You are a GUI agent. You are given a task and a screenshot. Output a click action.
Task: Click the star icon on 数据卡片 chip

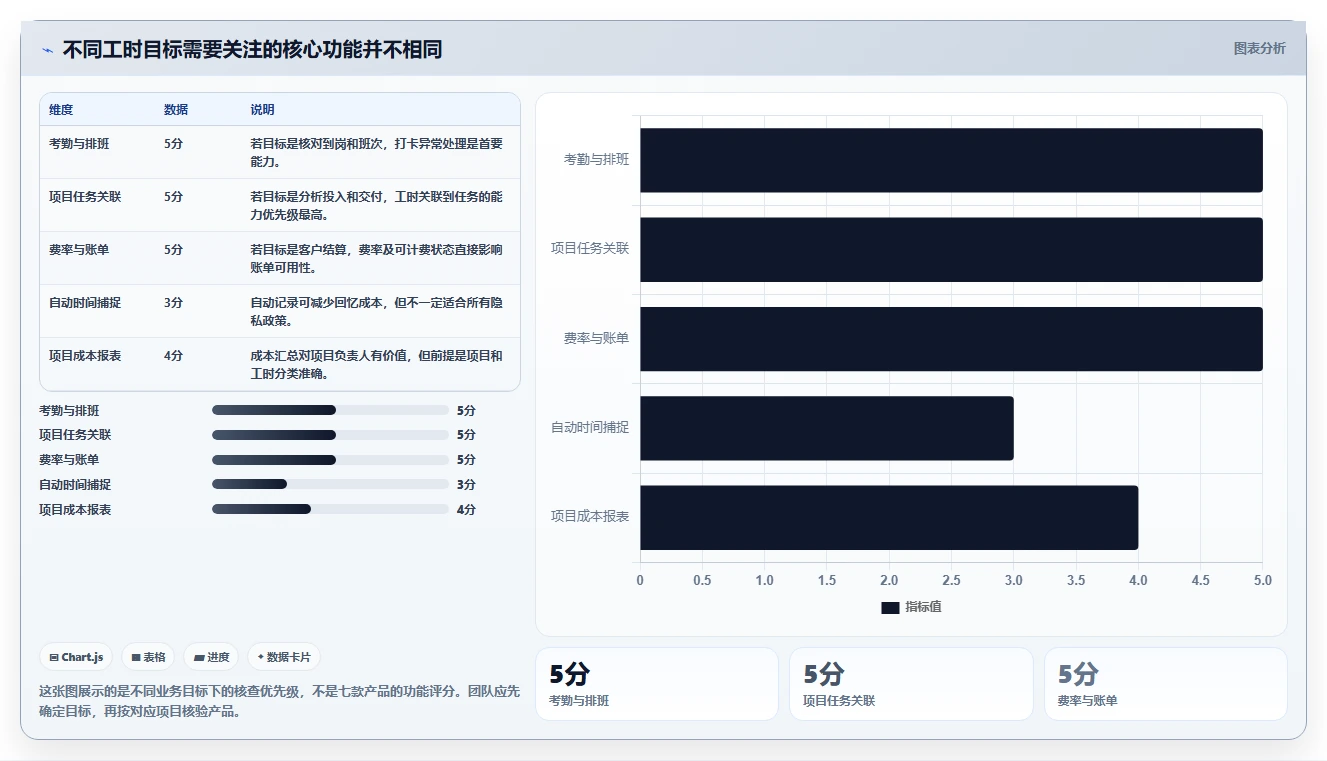pos(260,657)
